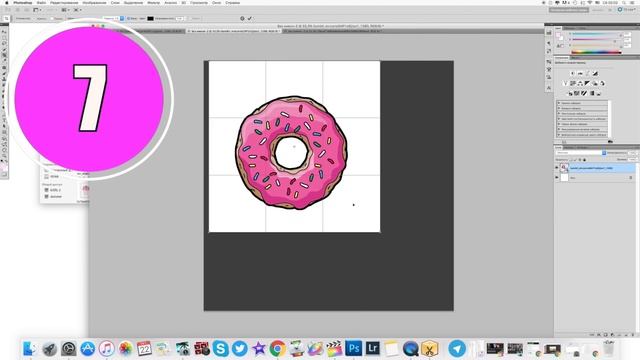The image size is (640, 360).
Task: Expand the Curves presets group
Action: 559,109
